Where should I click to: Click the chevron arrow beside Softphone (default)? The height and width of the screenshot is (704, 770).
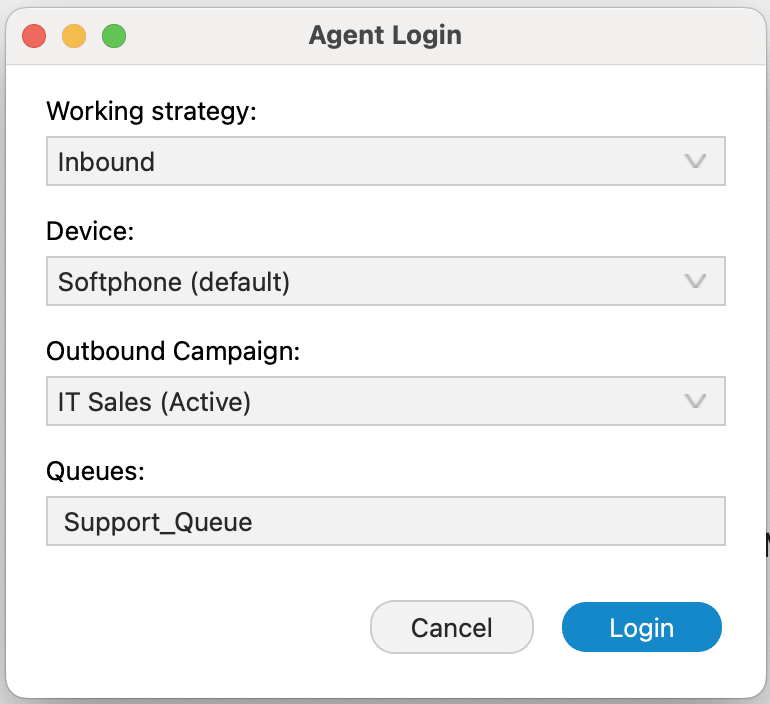click(x=695, y=281)
